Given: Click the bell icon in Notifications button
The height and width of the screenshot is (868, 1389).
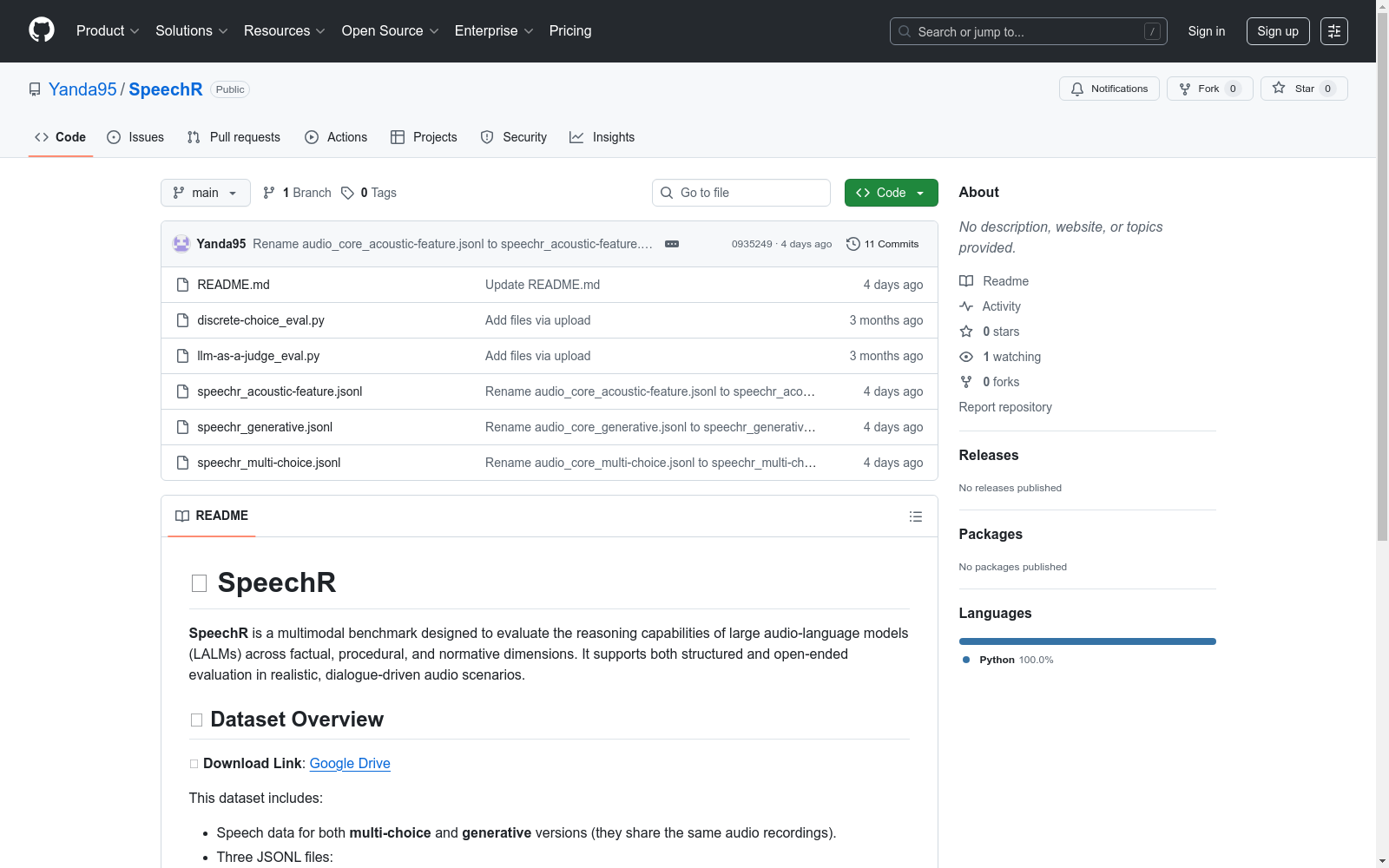Looking at the screenshot, I should 1077,89.
